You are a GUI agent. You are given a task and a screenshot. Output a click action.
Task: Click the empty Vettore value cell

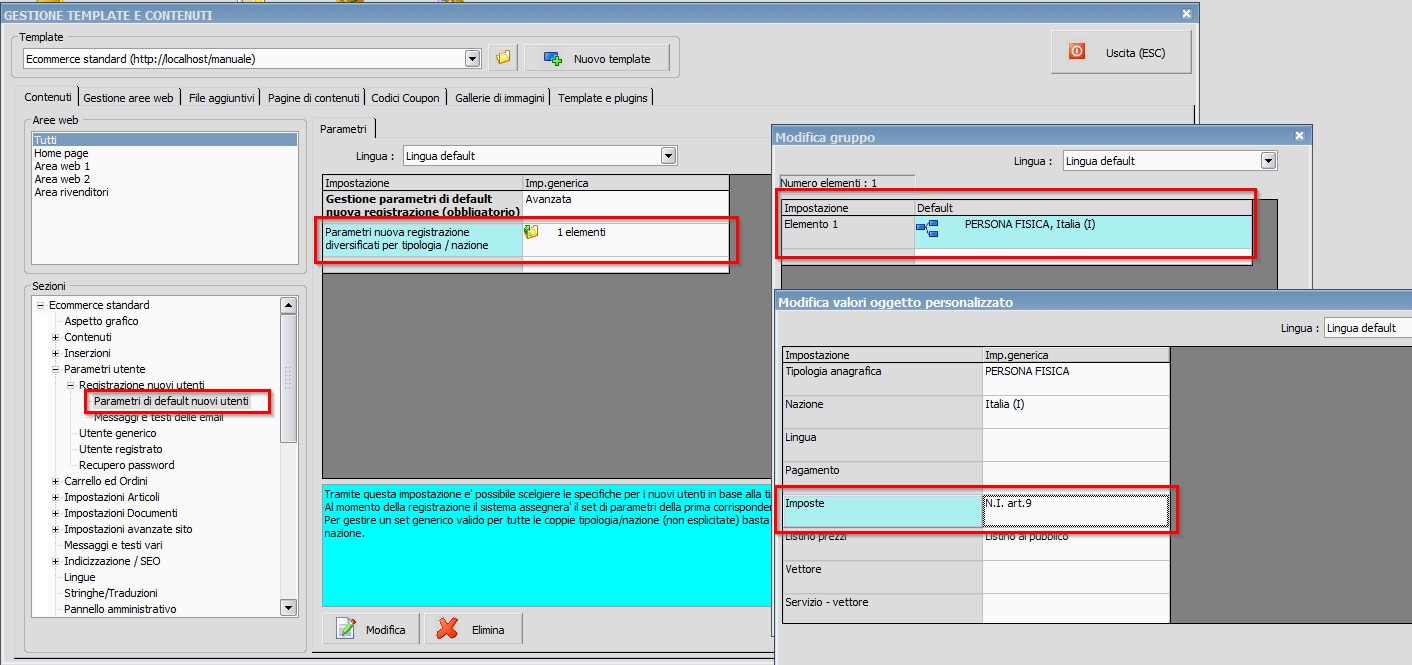pyautogui.click(x=1076, y=577)
